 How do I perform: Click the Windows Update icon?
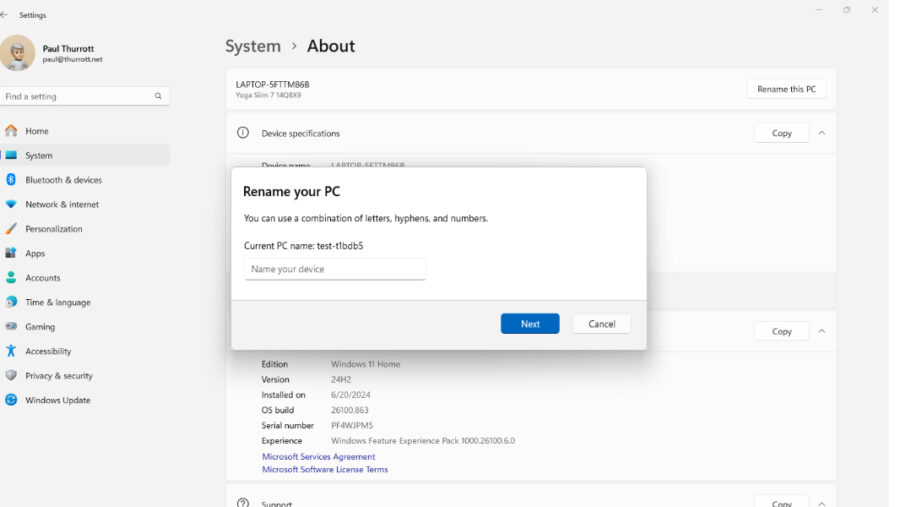(x=11, y=400)
